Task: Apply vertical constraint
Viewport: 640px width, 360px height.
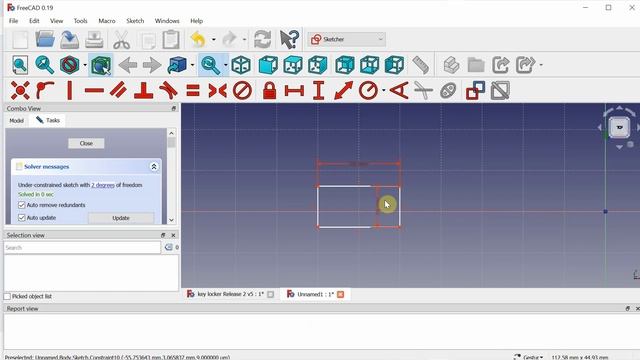Action: click(x=70, y=90)
